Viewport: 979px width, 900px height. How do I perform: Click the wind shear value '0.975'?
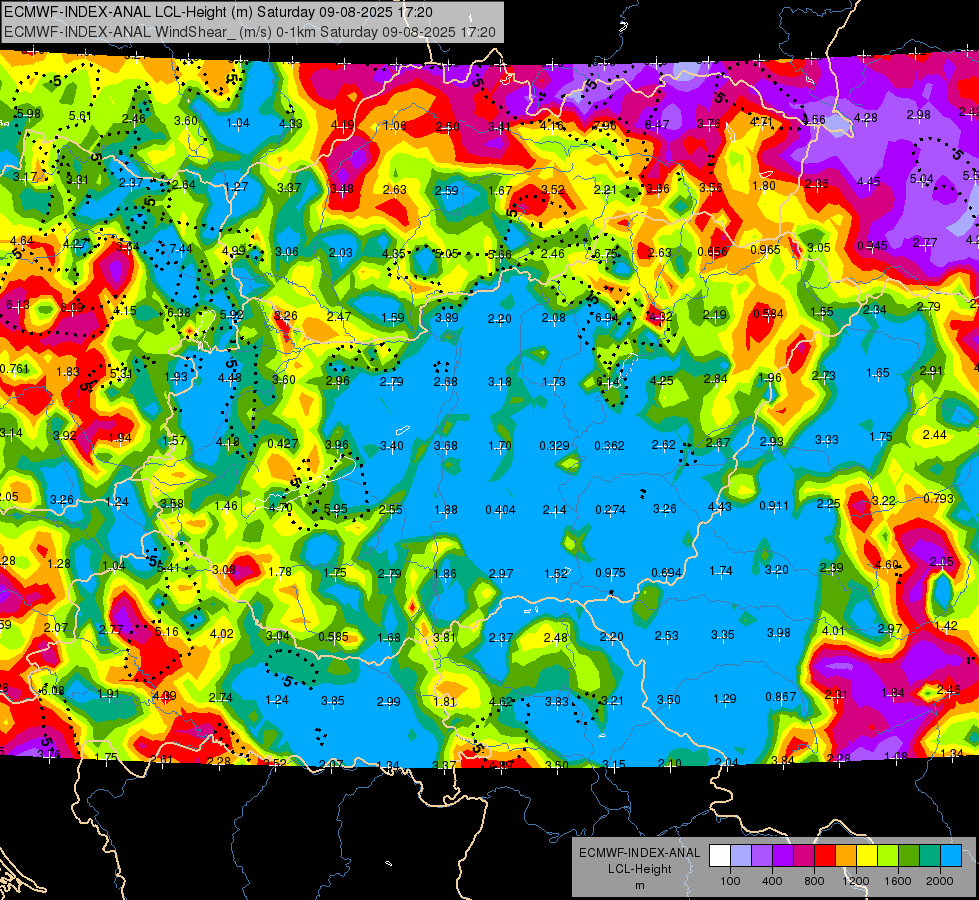click(610, 573)
